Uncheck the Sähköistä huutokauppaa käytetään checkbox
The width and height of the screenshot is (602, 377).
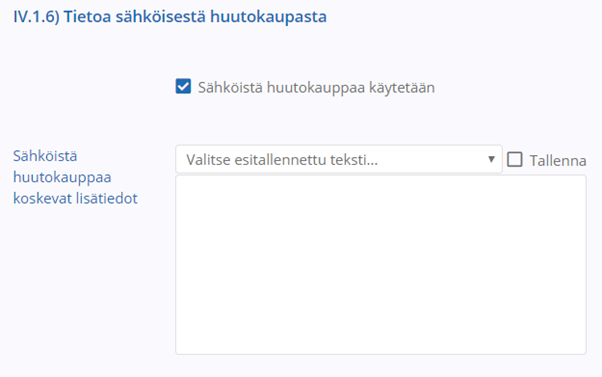(x=183, y=86)
